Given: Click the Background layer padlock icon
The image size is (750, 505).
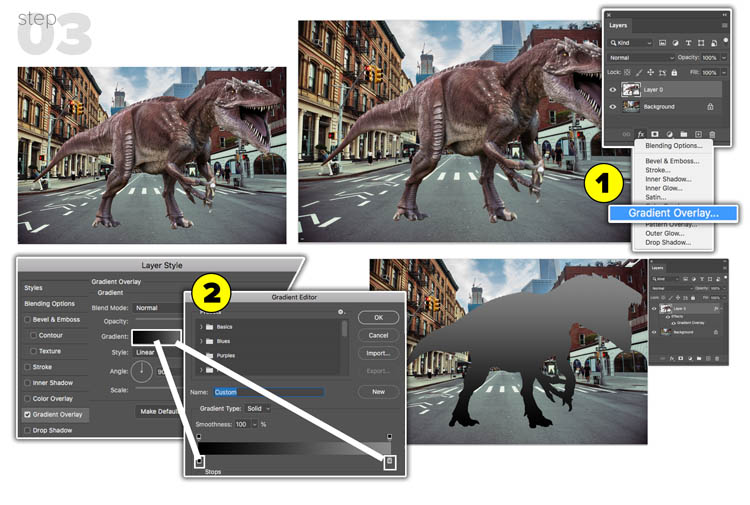Looking at the screenshot, I should 710,107.
